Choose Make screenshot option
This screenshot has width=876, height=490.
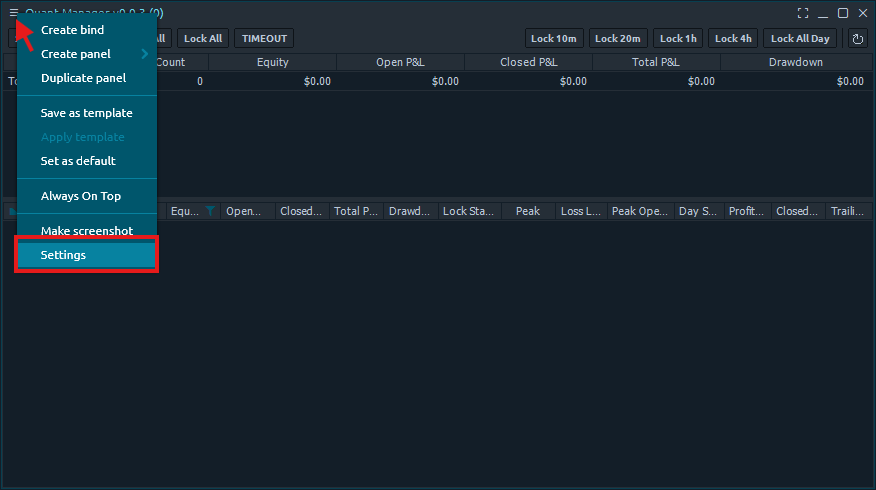pyautogui.click(x=87, y=231)
